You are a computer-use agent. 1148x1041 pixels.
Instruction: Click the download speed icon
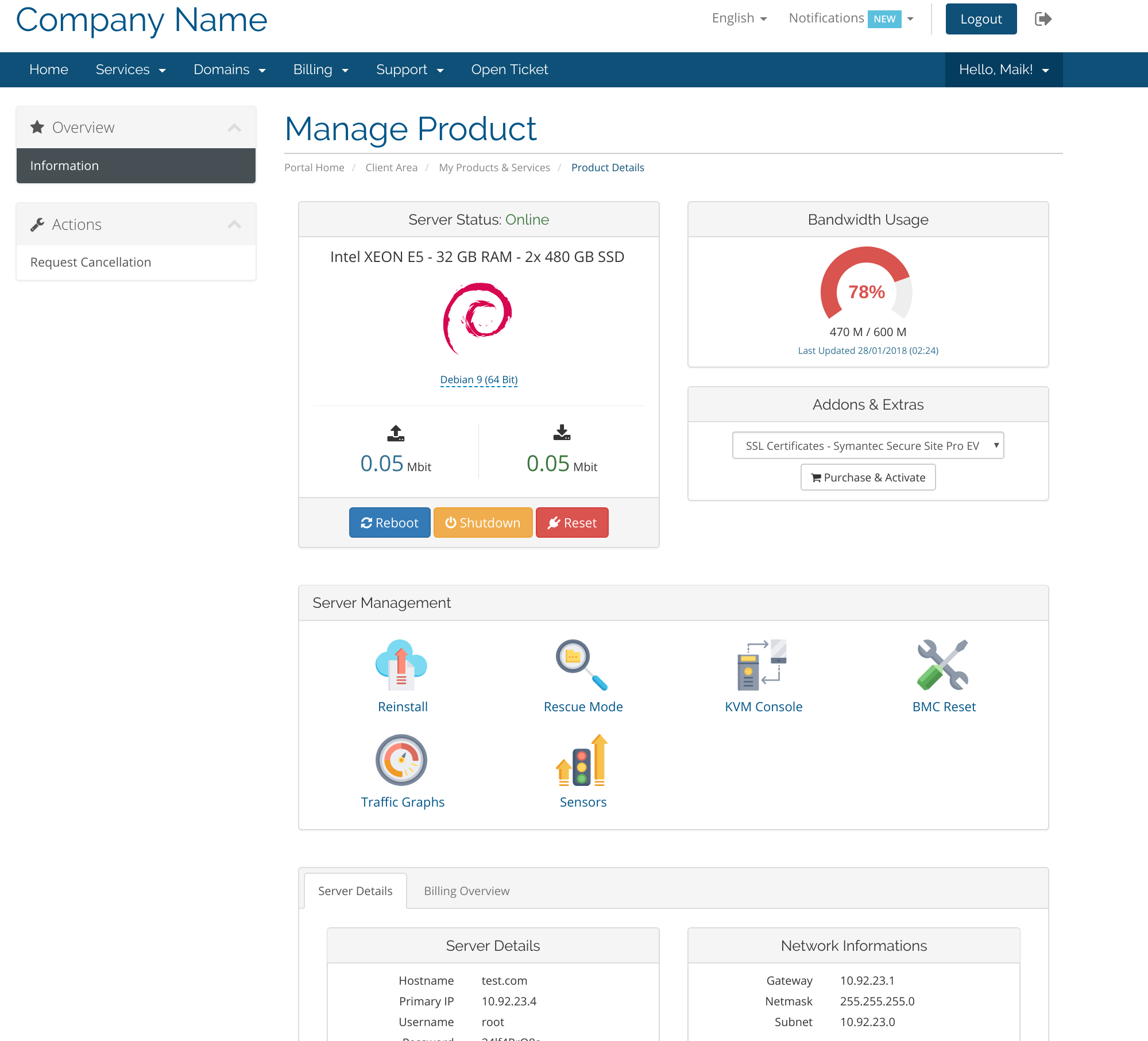coord(562,433)
